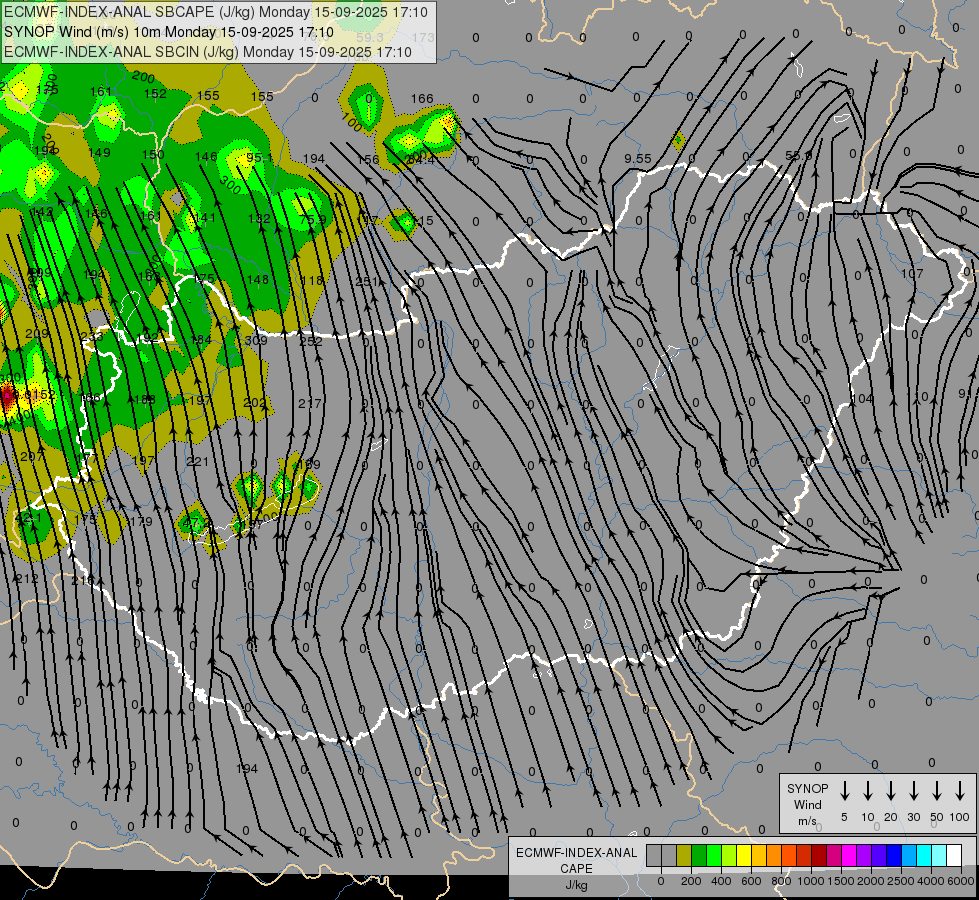The height and width of the screenshot is (900, 979).
Task: Click the 2500 label on CAPE scale
Action: (901, 881)
